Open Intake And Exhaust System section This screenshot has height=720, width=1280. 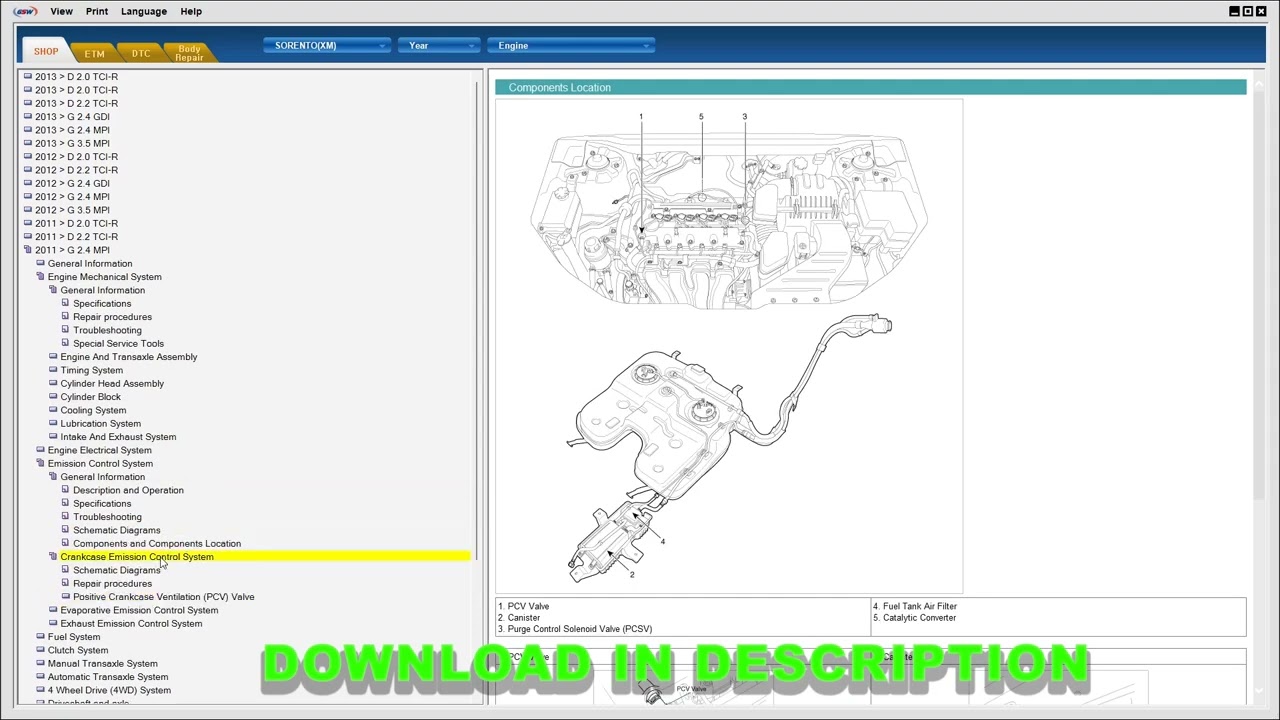pyautogui.click(x=118, y=437)
